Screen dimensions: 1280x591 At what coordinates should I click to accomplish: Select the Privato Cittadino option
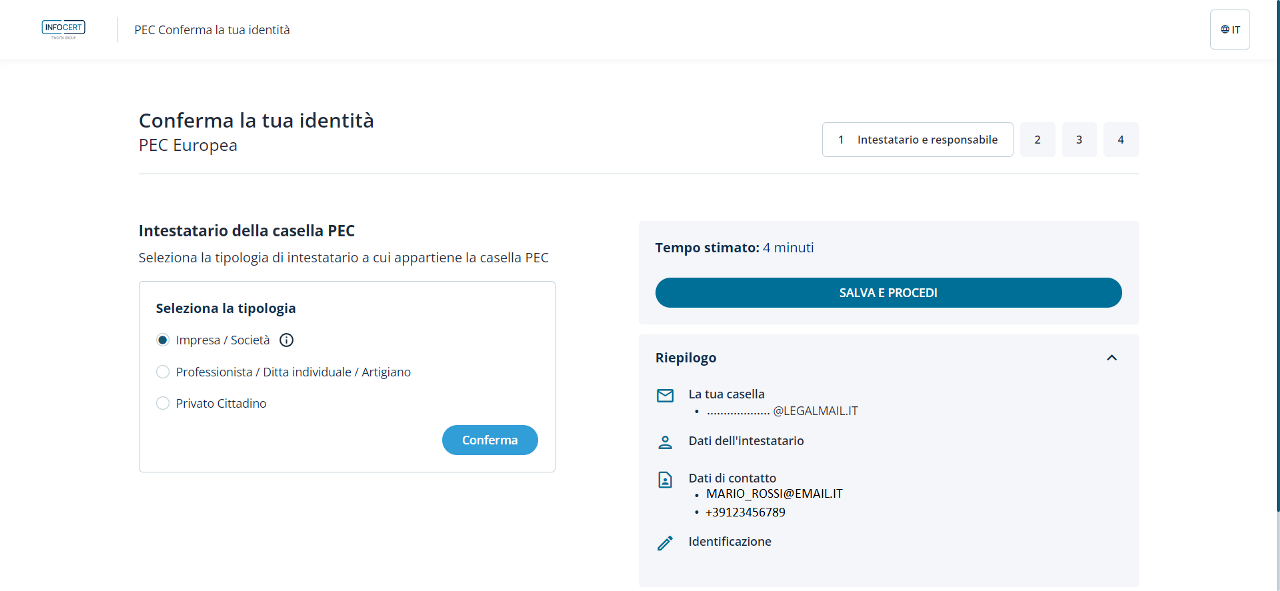(x=163, y=404)
